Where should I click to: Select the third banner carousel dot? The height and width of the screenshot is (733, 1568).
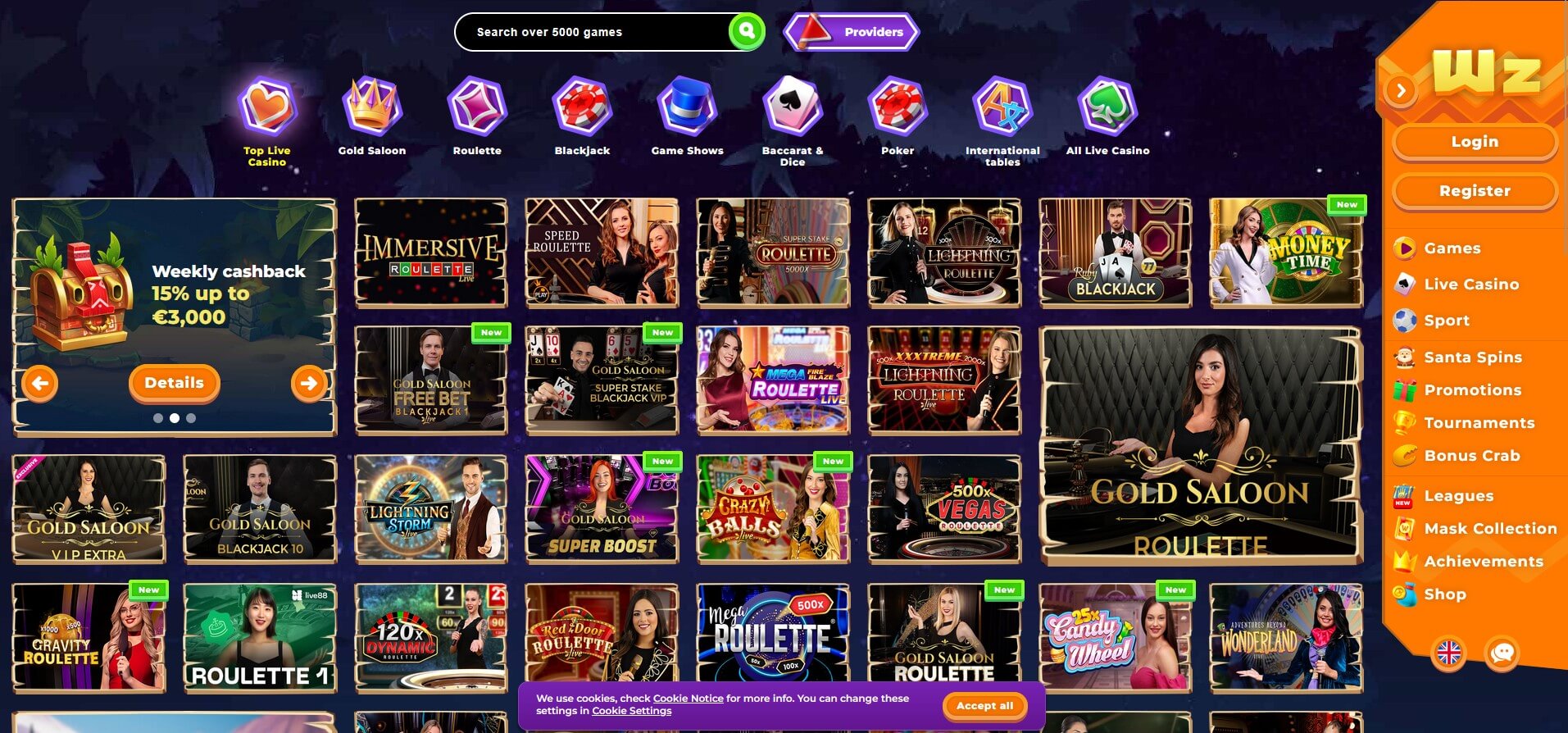(191, 418)
